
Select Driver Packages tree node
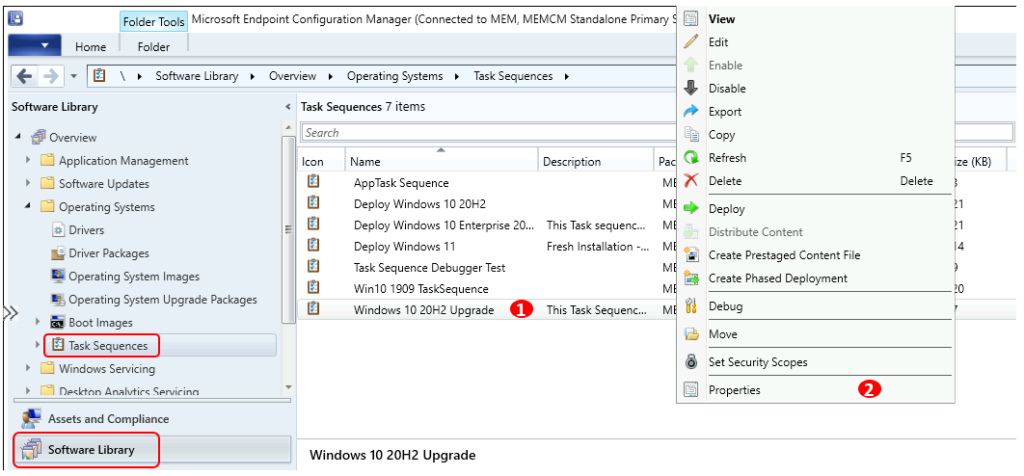pos(108,253)
